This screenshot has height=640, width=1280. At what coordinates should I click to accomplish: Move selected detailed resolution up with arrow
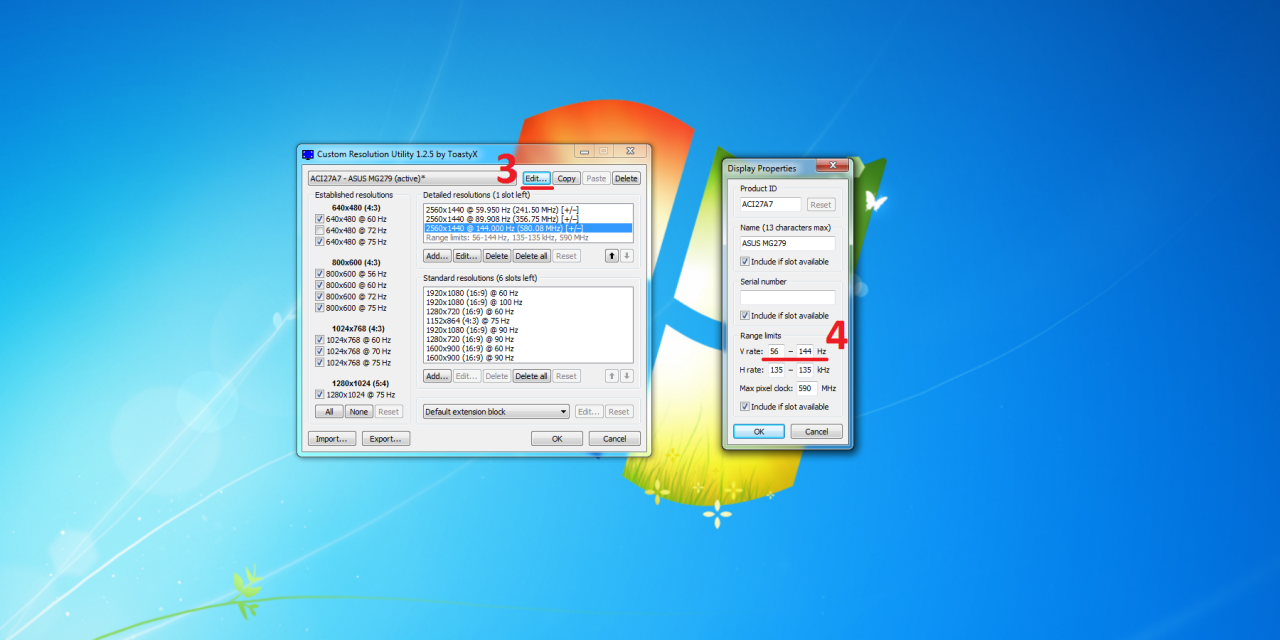[x=611, y=256]
